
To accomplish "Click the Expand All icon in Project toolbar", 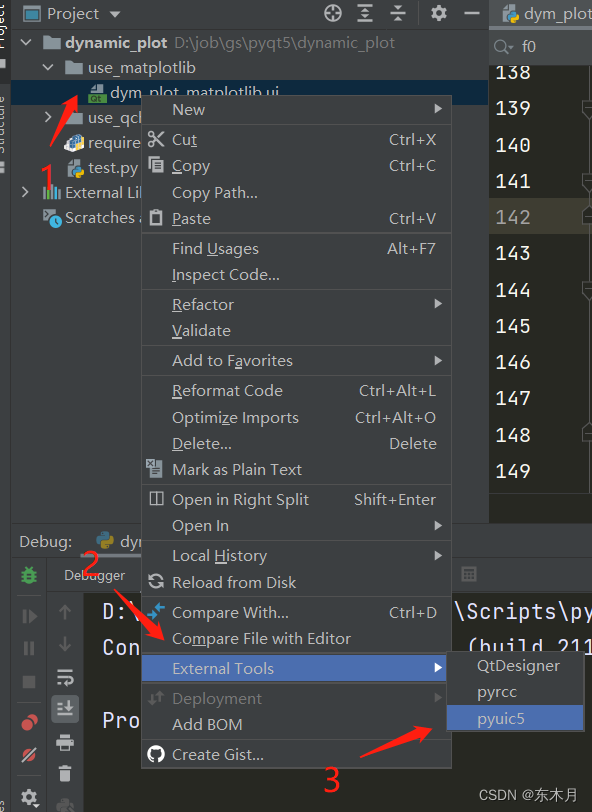I will tap(365, 13).
